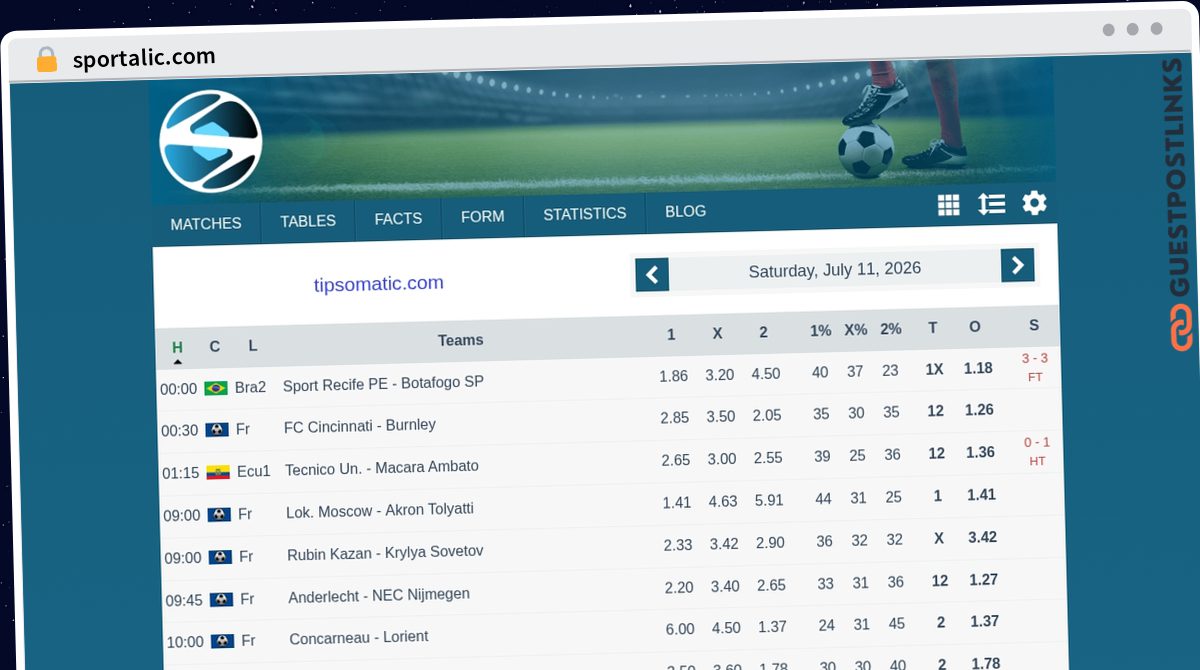This screenshot has width=1200, height=670.
Task: Click the Bra2 league label
Action: [250, 387]
